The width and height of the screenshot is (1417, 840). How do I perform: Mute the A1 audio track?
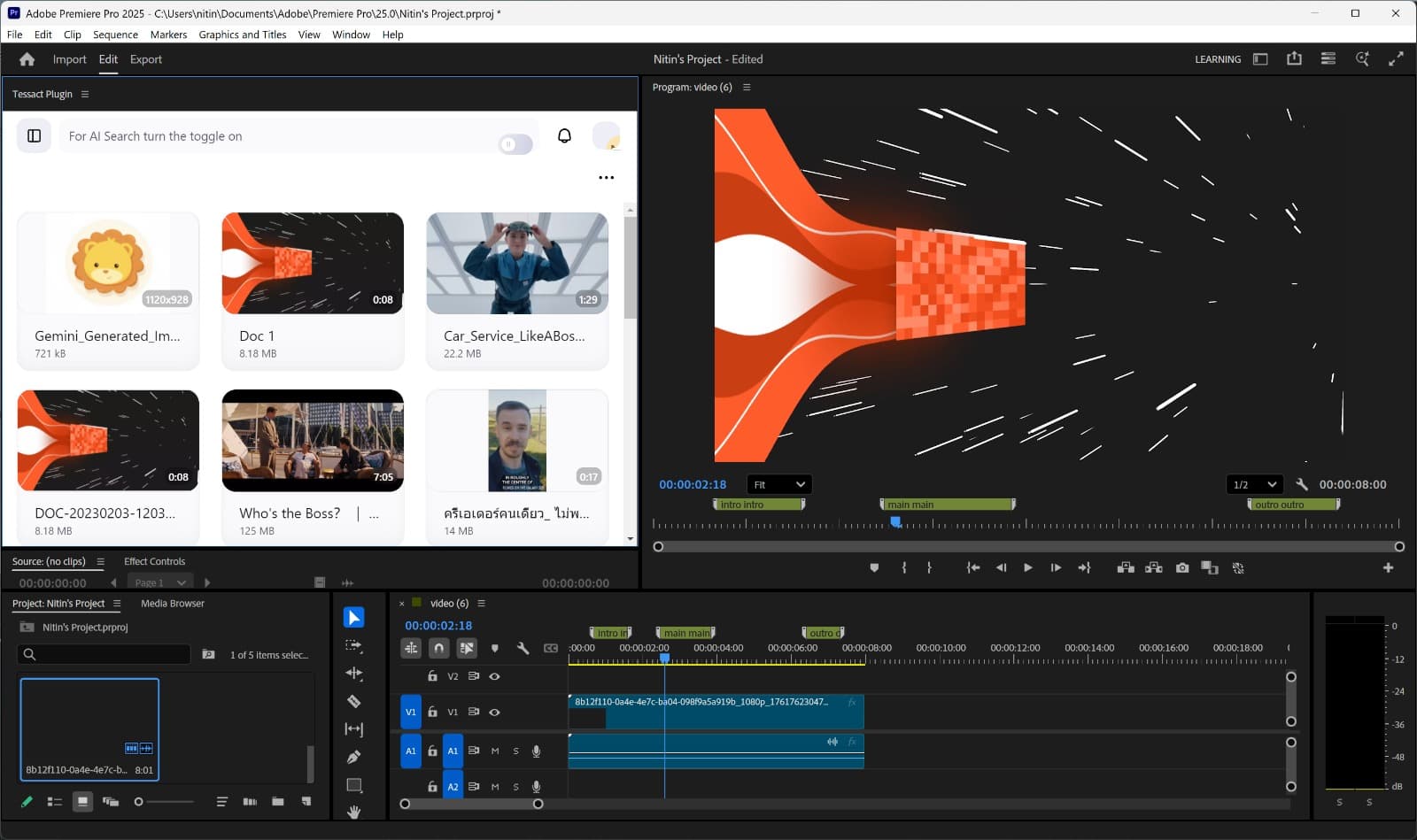tap(495, 751)
